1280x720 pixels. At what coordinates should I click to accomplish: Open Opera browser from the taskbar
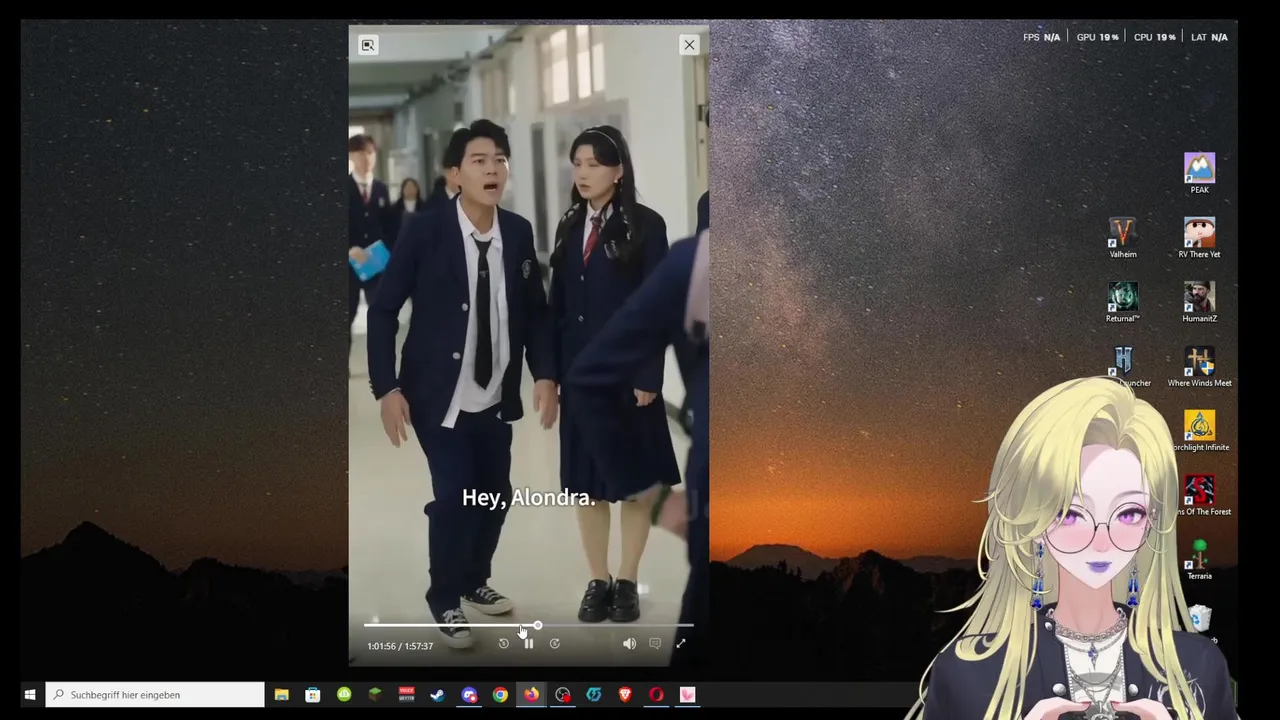656,695
